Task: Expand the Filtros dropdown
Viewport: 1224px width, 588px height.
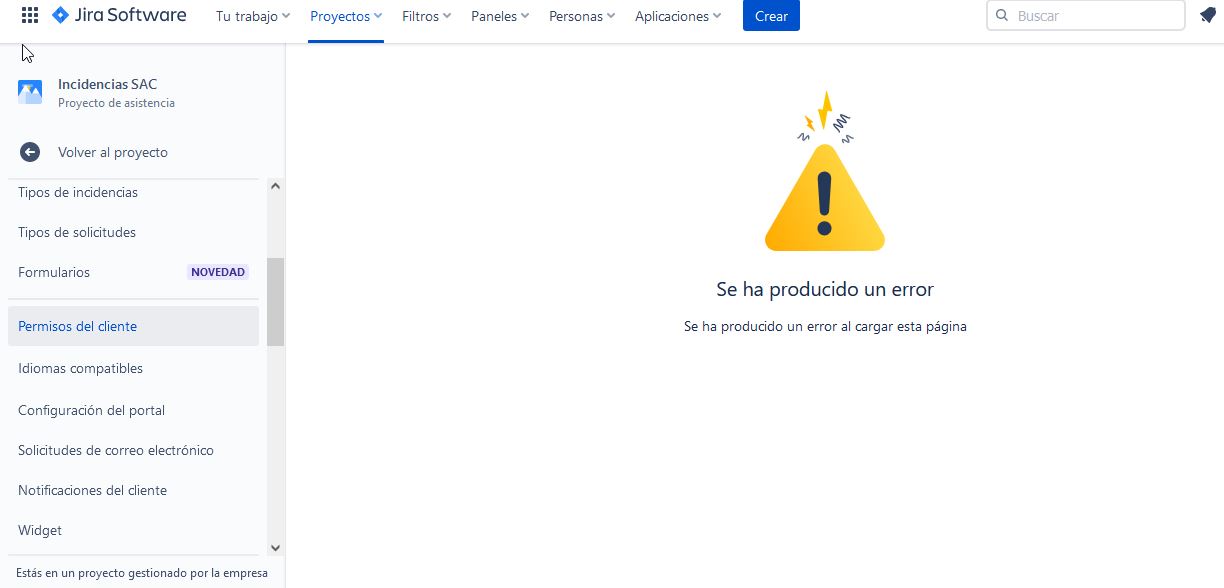Action: pos(427,16)
